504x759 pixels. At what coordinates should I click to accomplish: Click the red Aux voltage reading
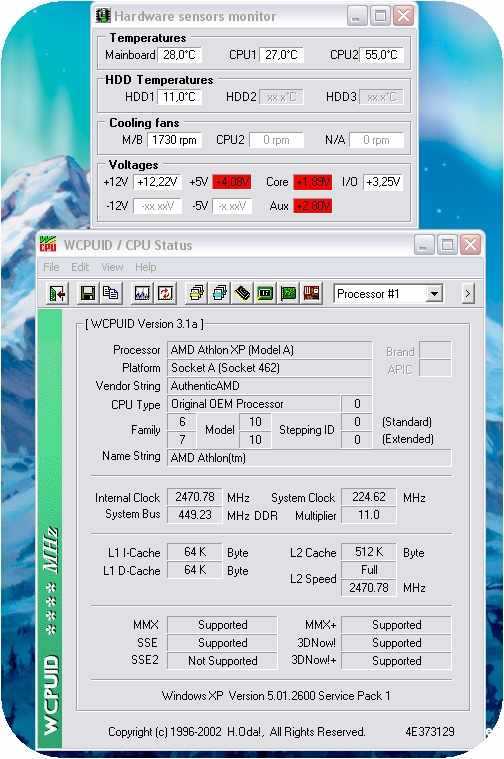[313, 206]
